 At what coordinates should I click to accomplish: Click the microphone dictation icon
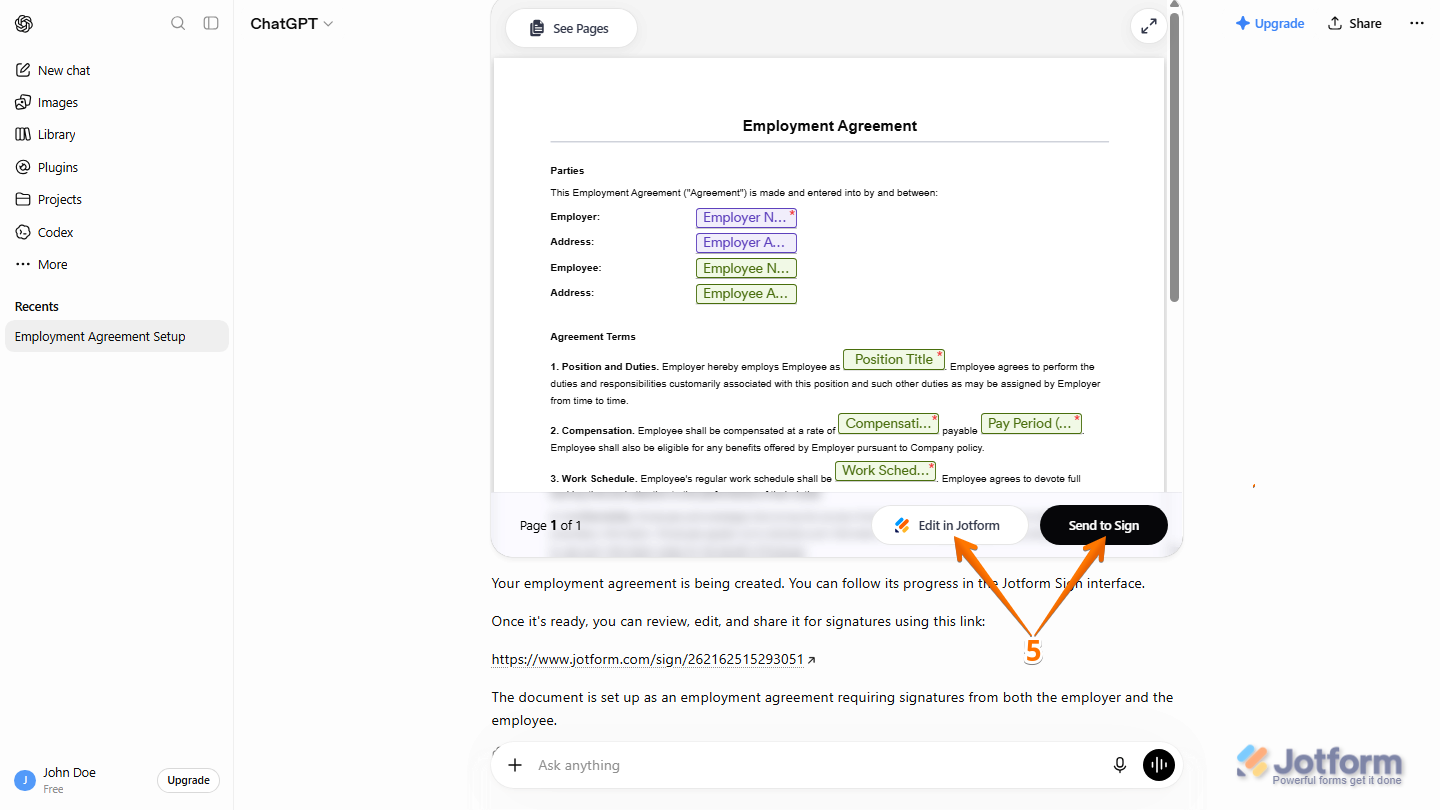pos(1120,765)
